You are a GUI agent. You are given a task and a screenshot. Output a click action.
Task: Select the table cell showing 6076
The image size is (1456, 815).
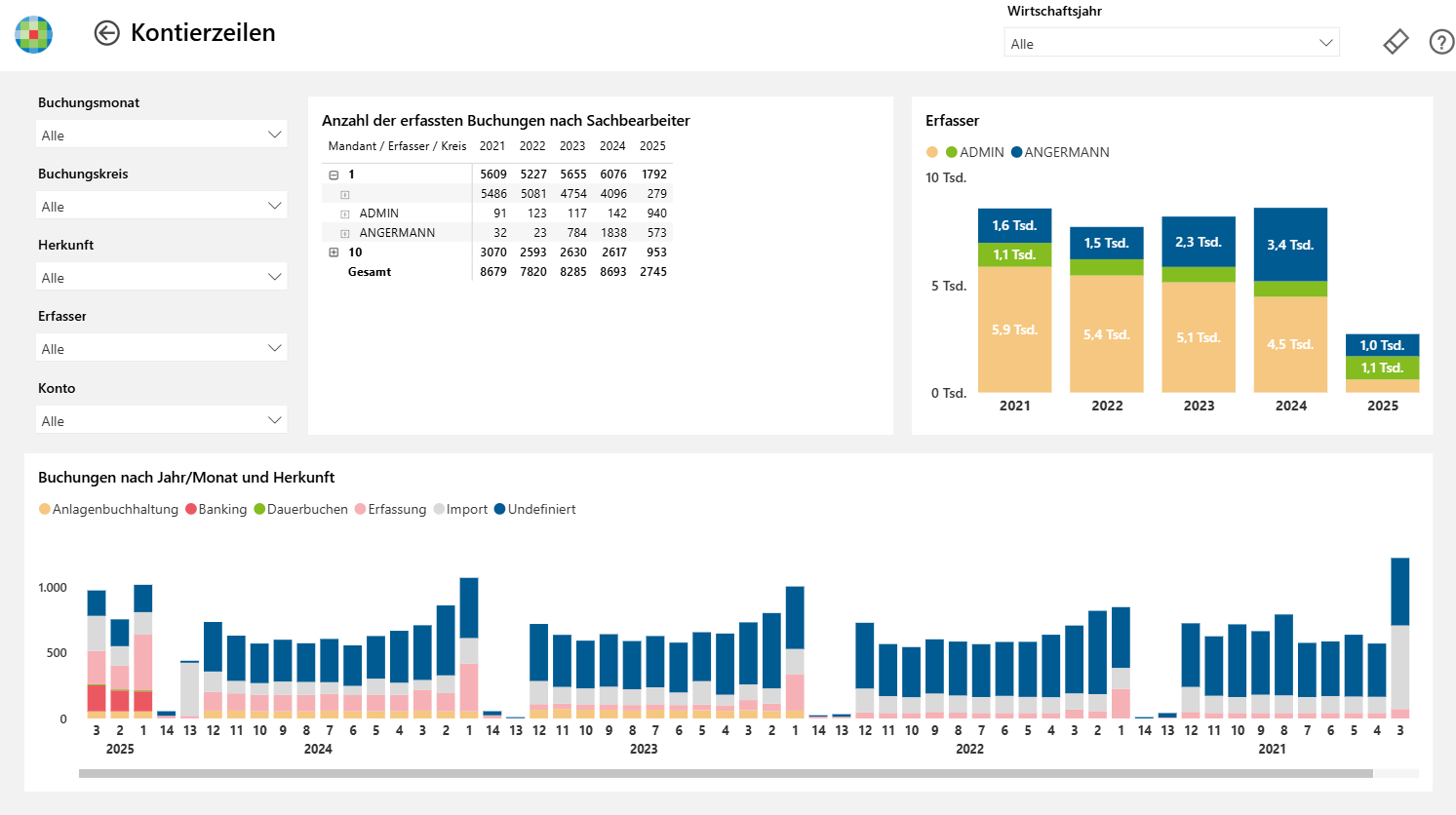pos(613,175)
